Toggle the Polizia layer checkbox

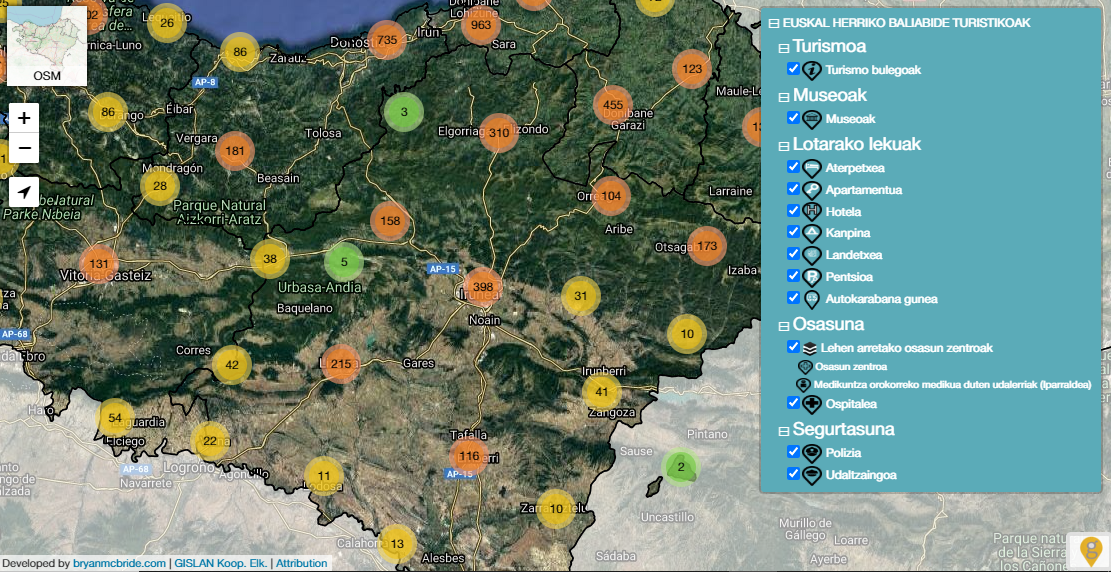793,452
